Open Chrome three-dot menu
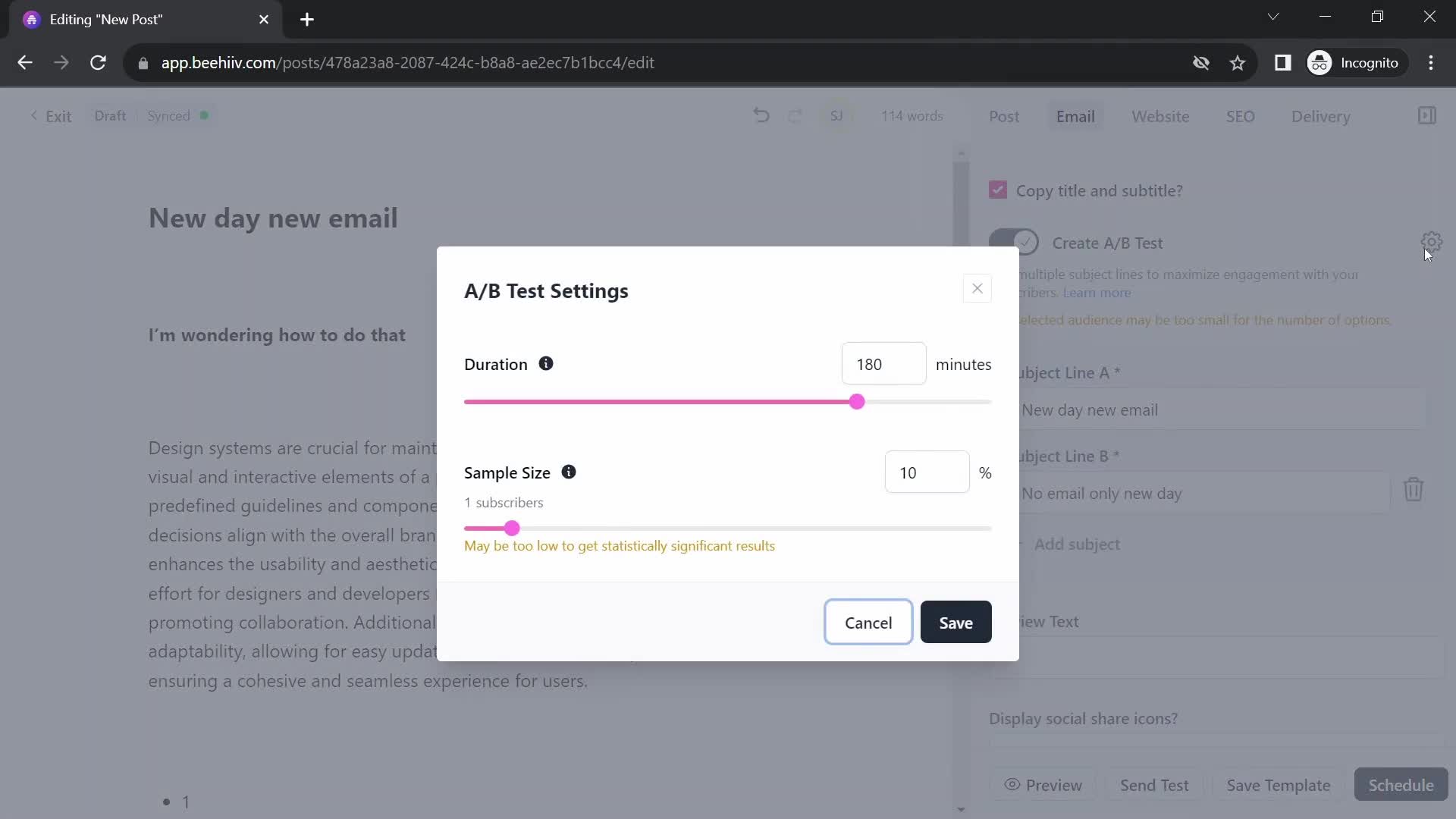Image resolution: width=1456 pixels, height=819 pixels. tap(1431, 63)
